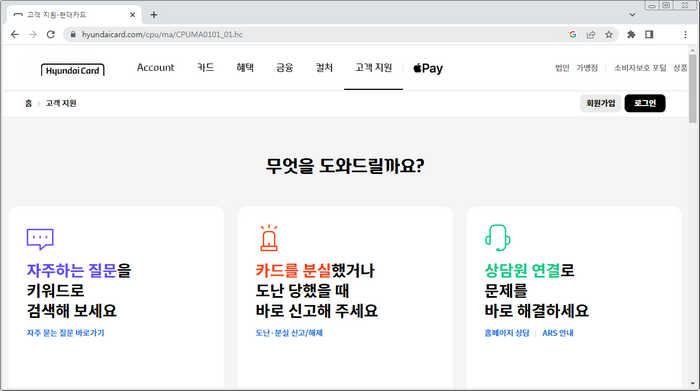
Task: Open 자주 묻는 질문 바로가기 link
Action: (x=65, y=333)
